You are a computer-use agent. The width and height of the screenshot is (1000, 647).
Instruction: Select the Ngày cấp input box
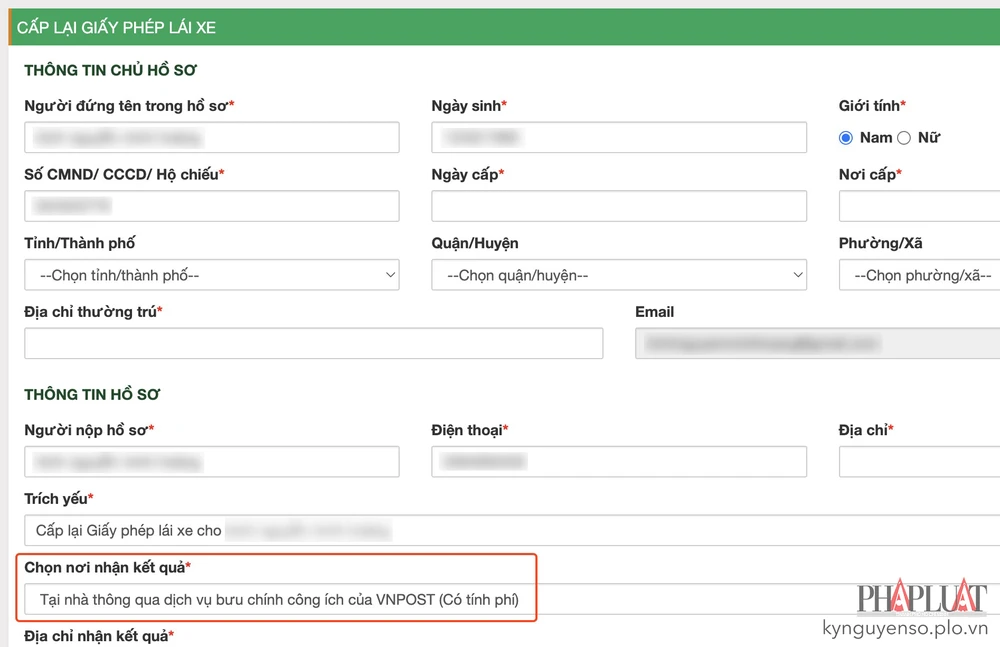[619, 206]
